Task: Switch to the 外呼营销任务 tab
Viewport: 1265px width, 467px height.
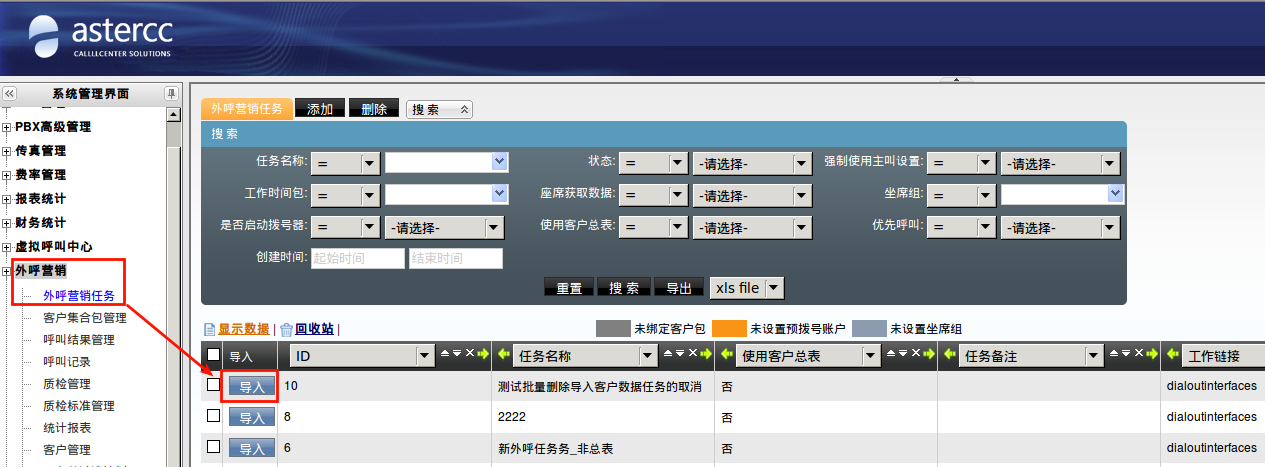Action: (247, 109)
